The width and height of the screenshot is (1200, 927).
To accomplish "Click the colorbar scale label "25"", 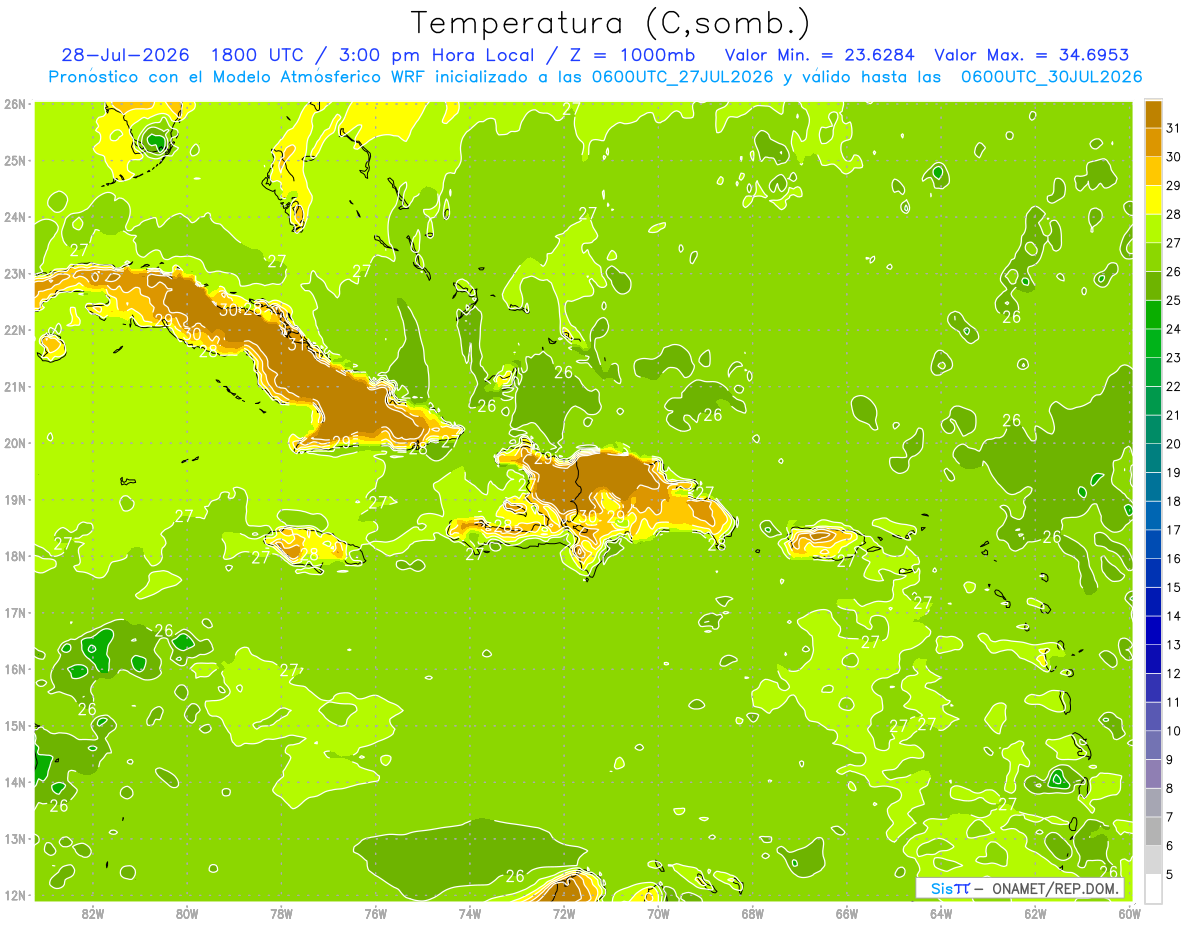I will click(x=1173, y=300).
